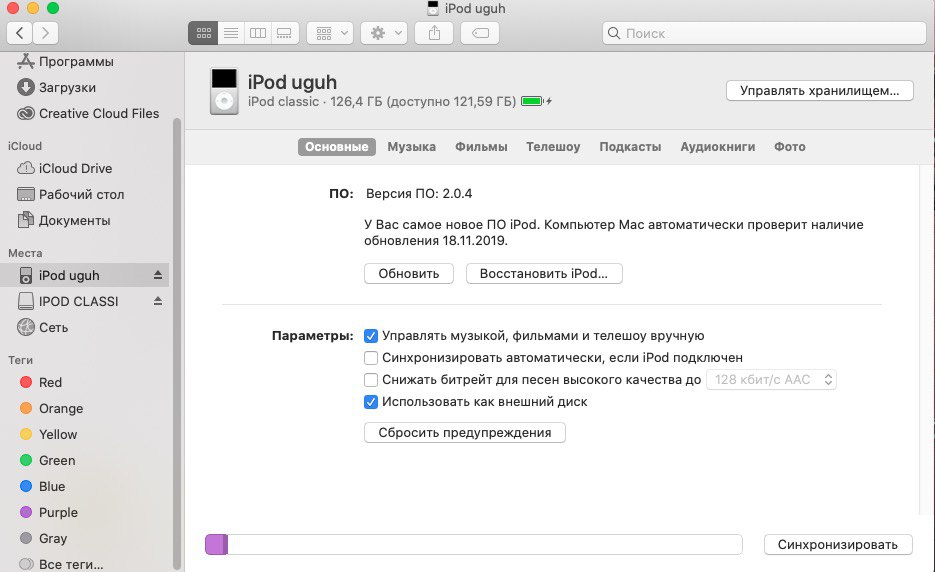Switch to the Фото tab
The height and width of the screenshot is (572, 935).
point(790,147)
